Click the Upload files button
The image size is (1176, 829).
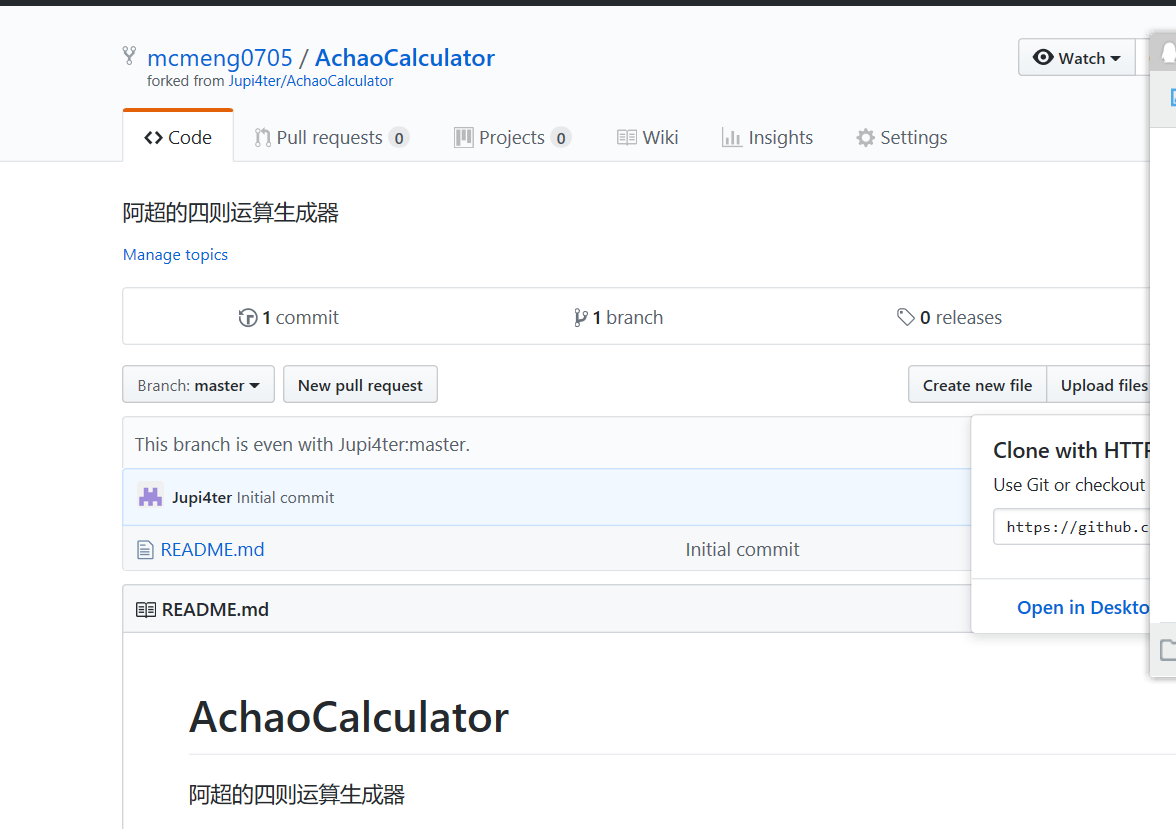(1104, 385)
